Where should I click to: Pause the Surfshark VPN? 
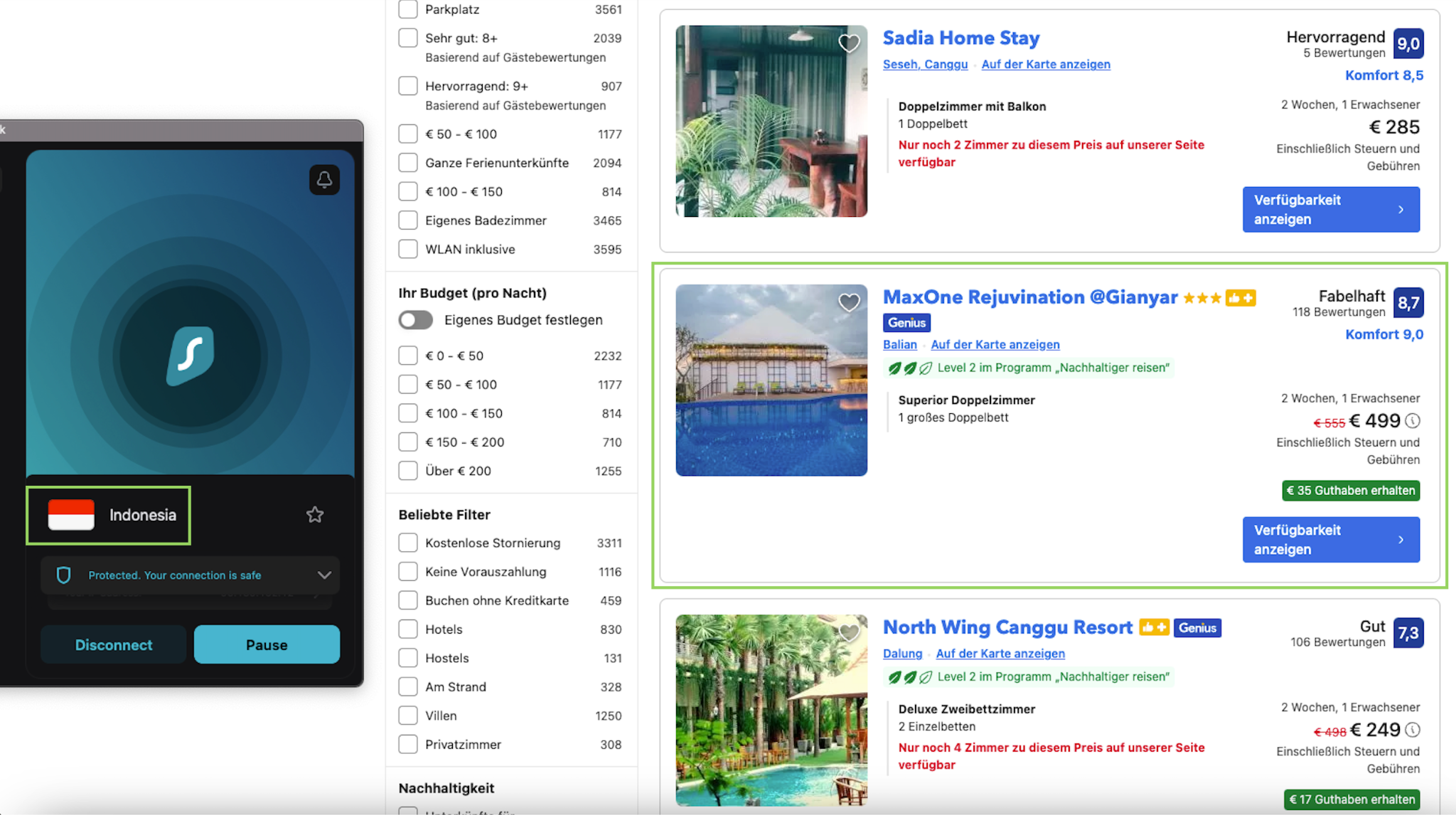pyautogui.click(x=267, y=645)
